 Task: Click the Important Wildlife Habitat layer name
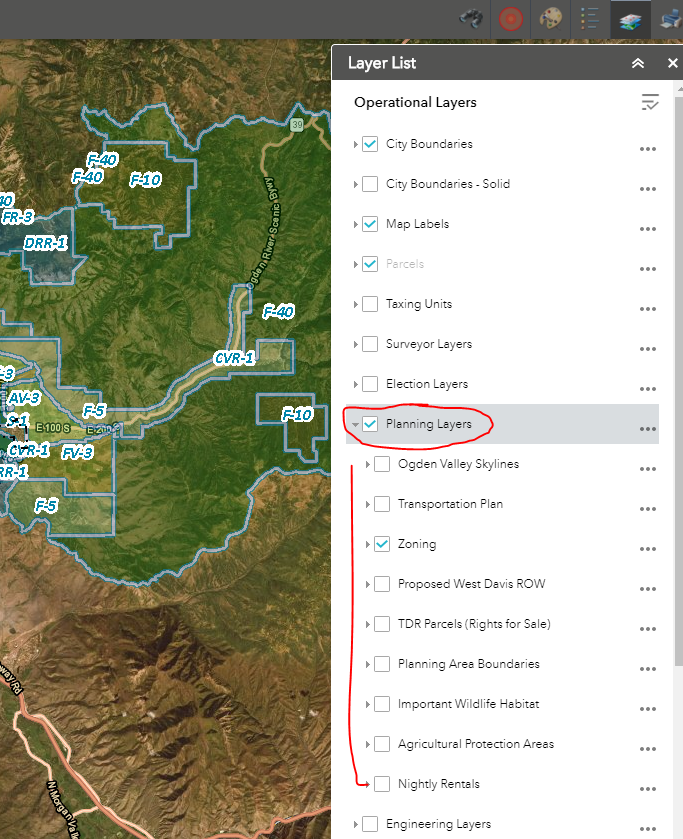click(468, 704)
